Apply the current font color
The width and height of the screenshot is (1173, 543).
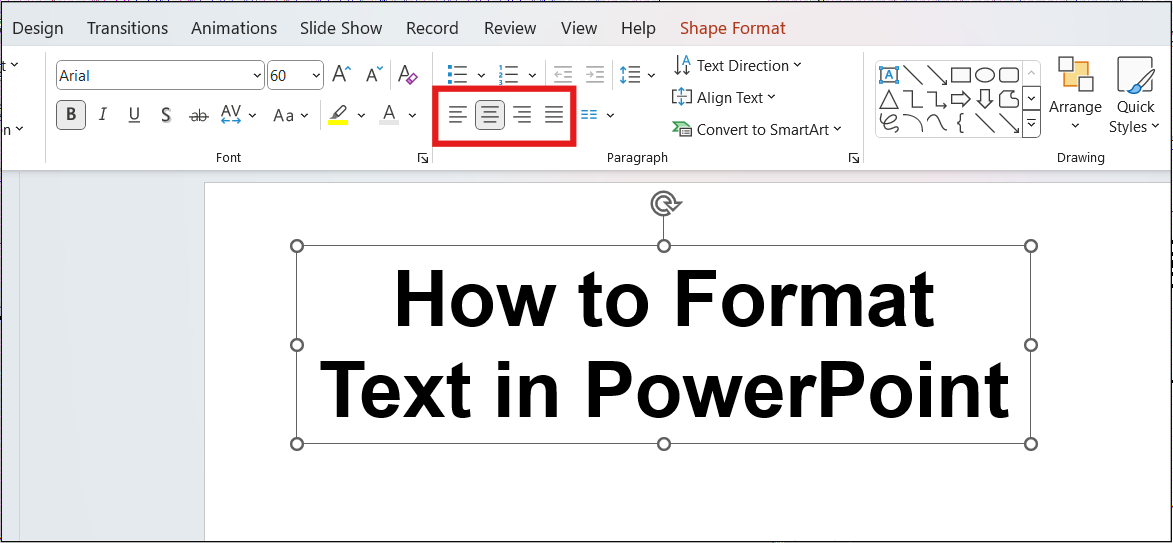[x=389, y=114]
